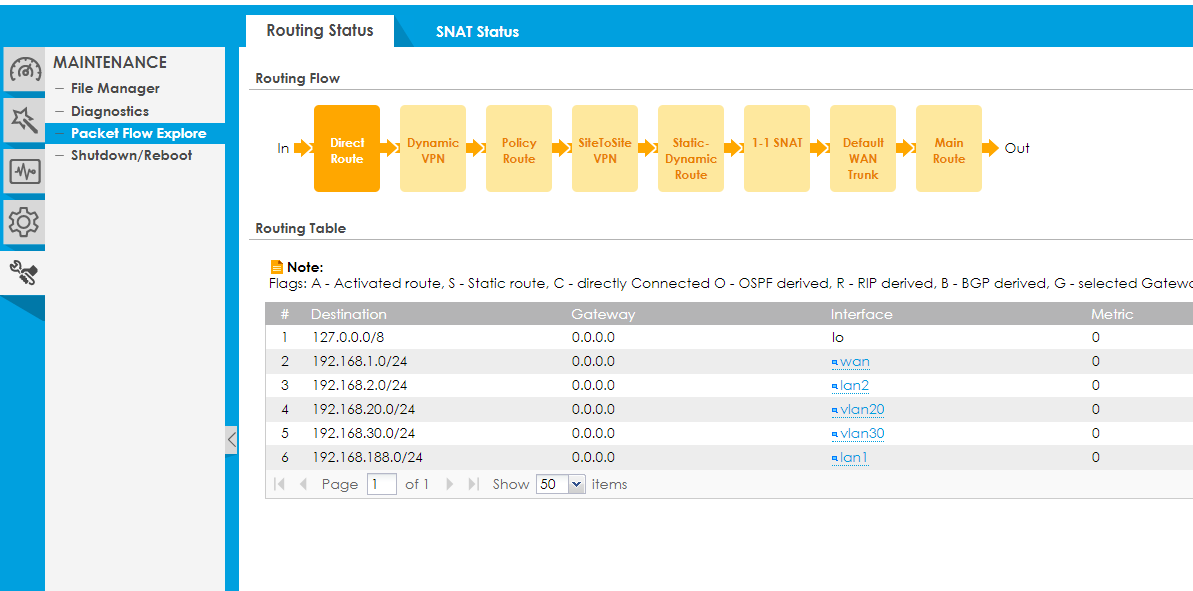
Task: Open File Manager in Maintenance menu
Action: coord(115,88)
